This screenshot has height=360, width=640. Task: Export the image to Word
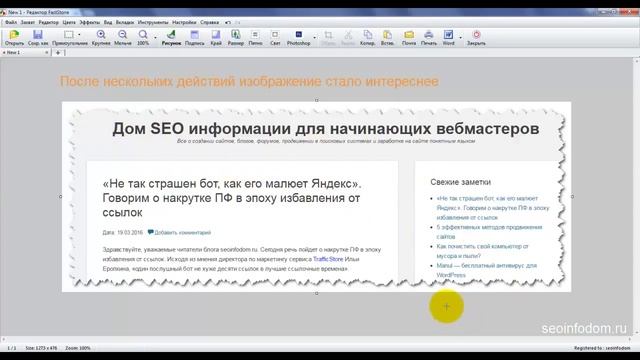(x=448, y=38)
